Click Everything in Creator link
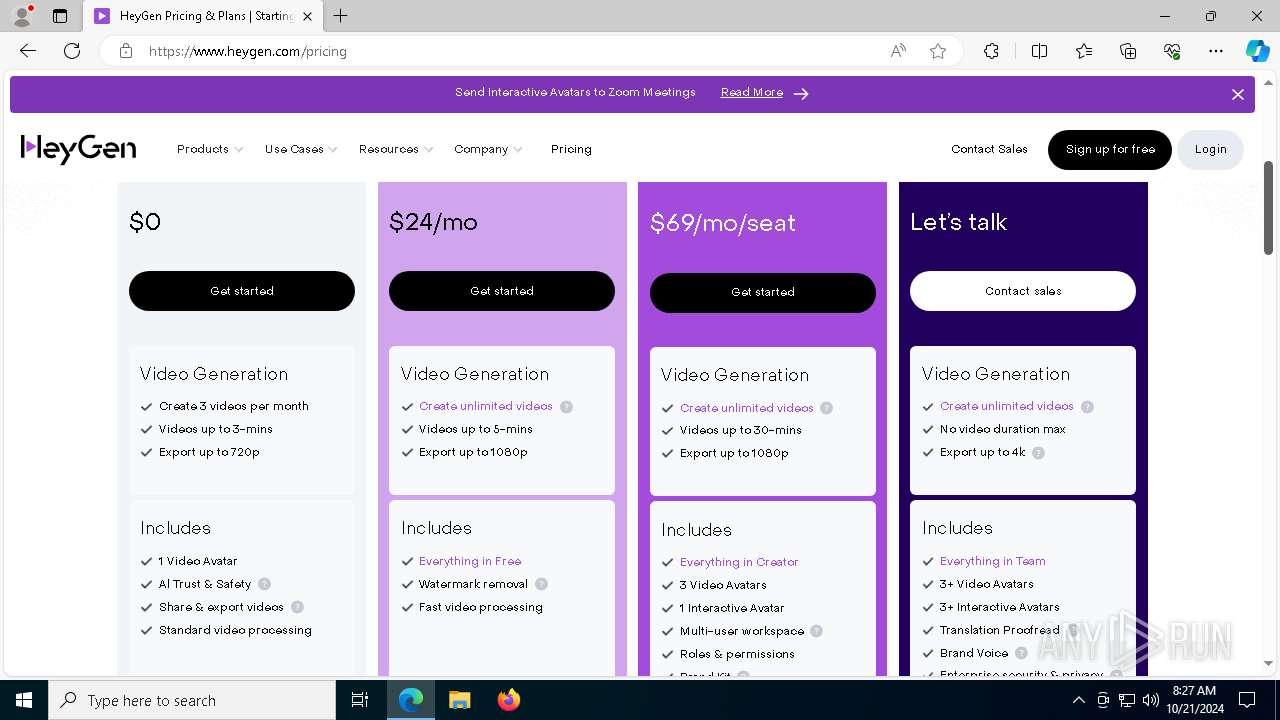Viewport: 1280px width, 720px height. point(739,562)
